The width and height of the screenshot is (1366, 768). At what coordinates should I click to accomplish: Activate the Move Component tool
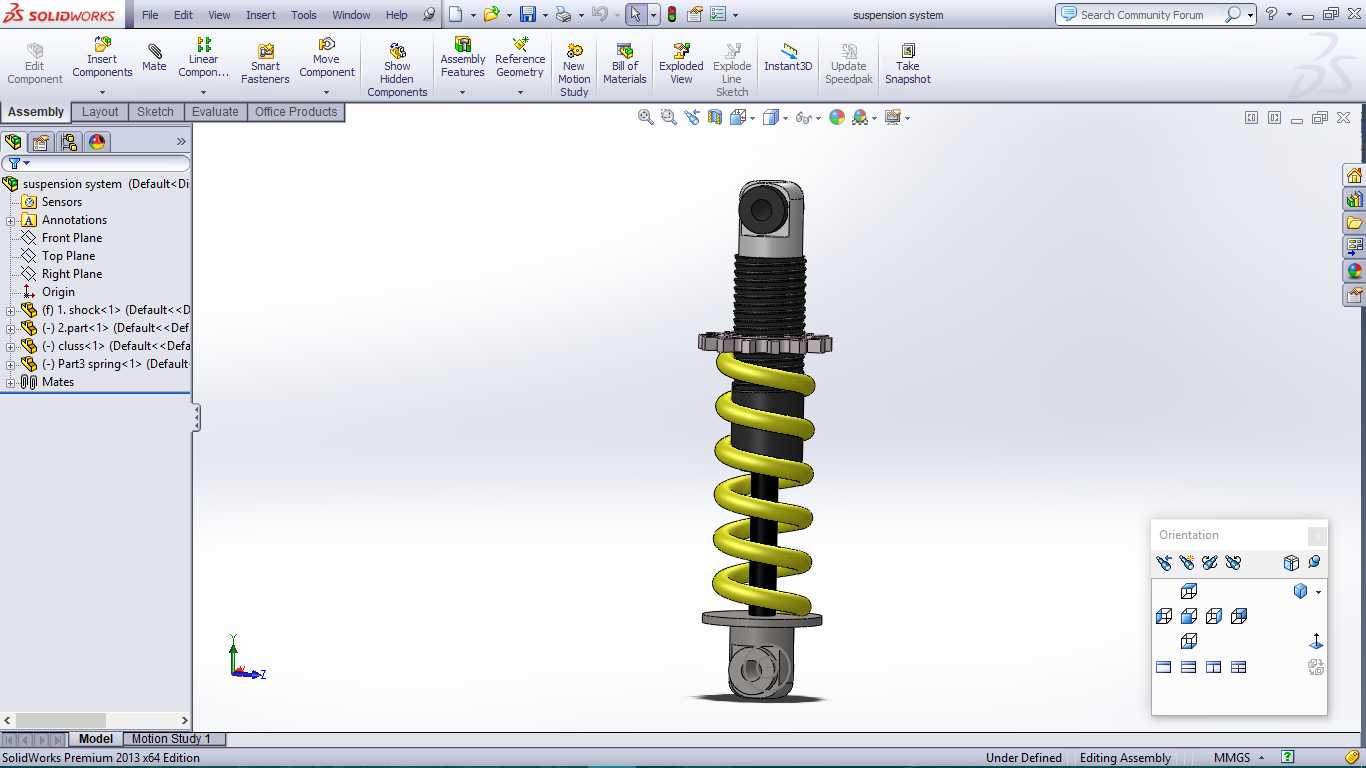pyautogui.click(x=326, y=58)
